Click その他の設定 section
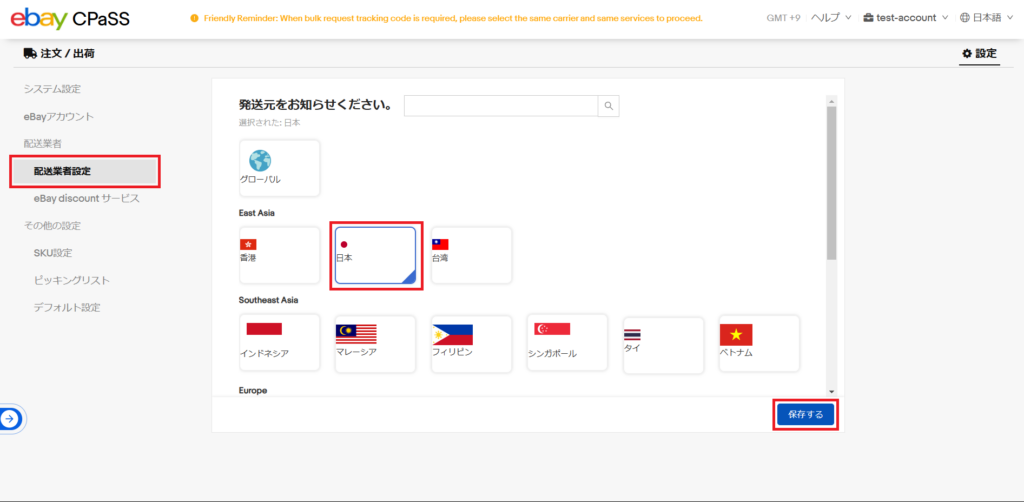The width and height of the screenshot is (1024, 502). pyautogui.click(x=52, y=226)
